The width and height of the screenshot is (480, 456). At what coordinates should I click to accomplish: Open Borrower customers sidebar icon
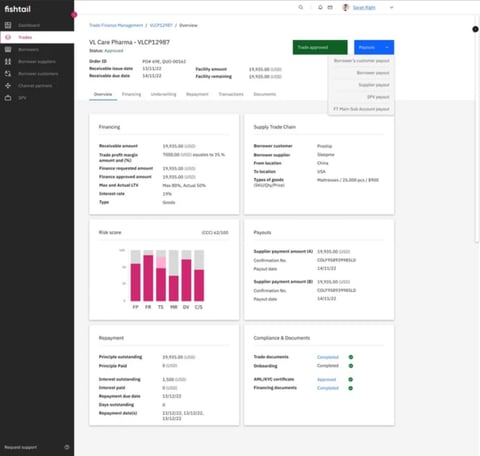(8, 74)
